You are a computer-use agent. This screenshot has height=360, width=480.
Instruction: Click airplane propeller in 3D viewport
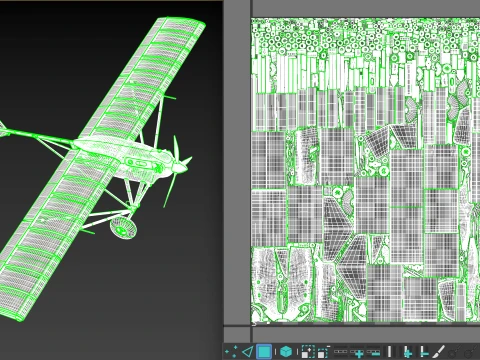click(177, 168)
